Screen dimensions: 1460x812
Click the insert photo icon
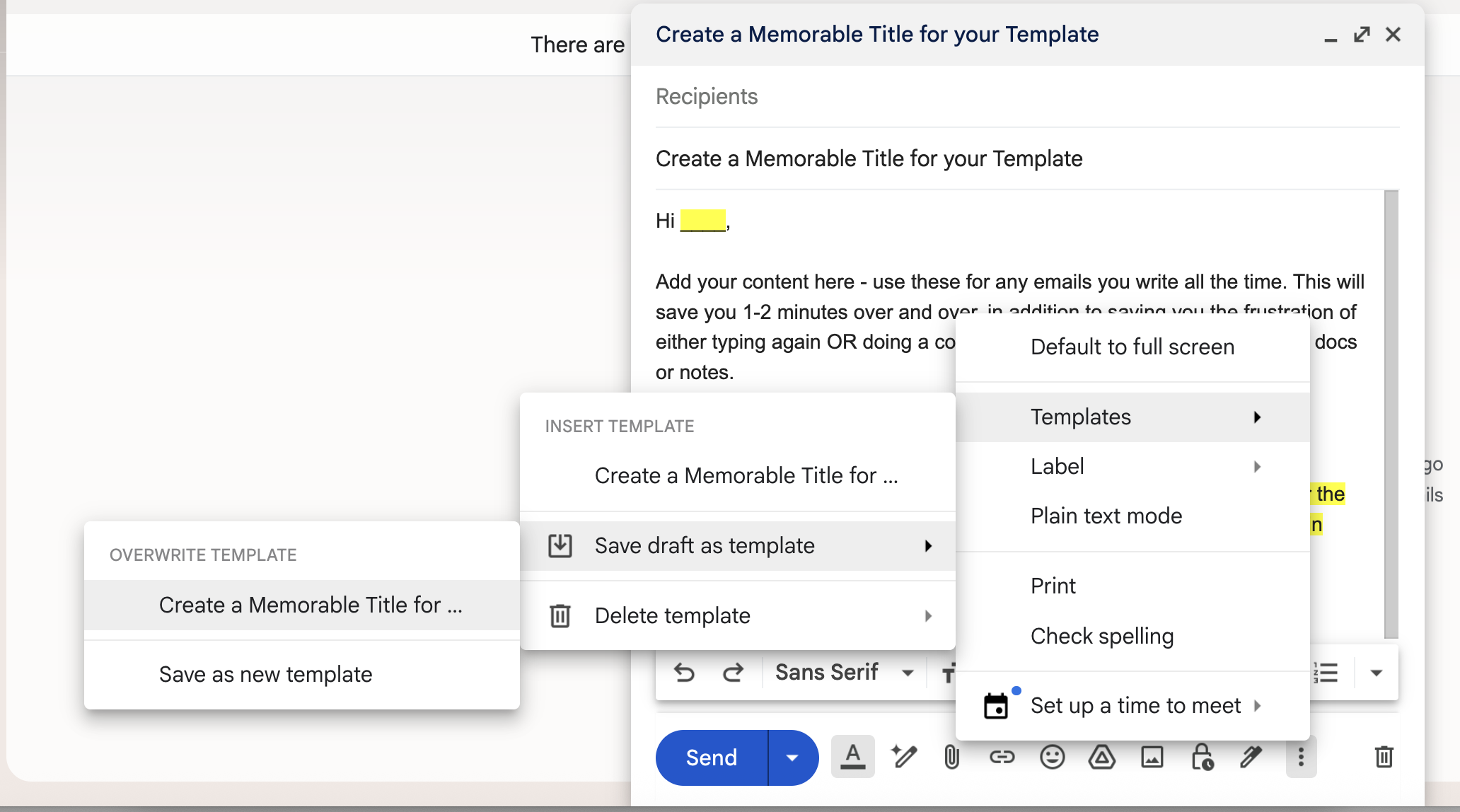[1152, 757]
